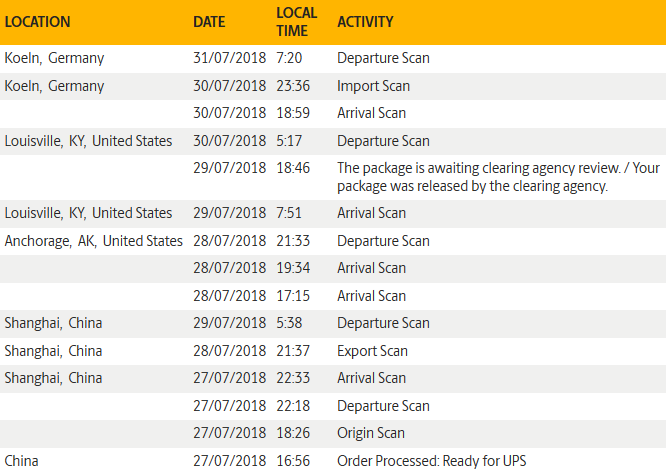Select the Anchorage, AK, United States location
Image resolution: width=666 pixels, height=474 pixels.
93,241
